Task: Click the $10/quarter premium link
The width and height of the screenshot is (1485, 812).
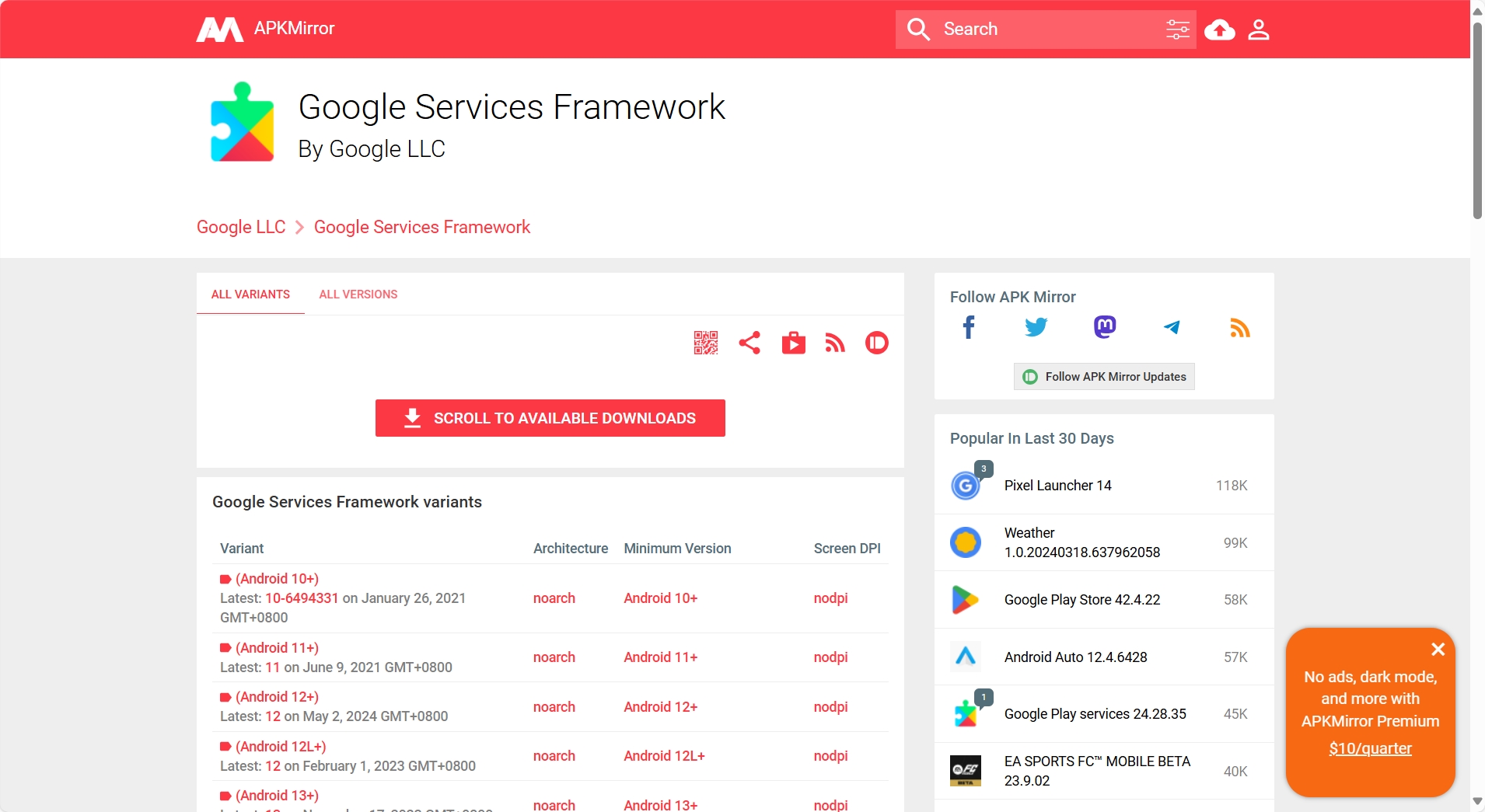Action: pos(1370,748)
